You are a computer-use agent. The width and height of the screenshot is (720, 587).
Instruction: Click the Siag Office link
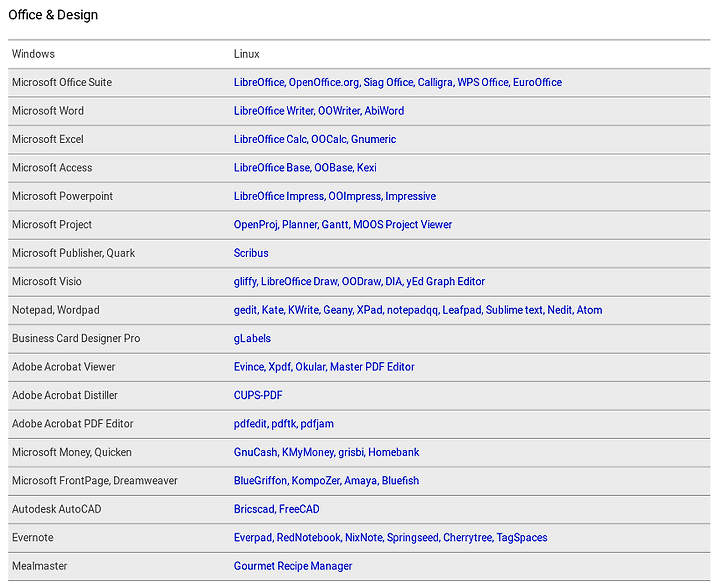(388, 82)
